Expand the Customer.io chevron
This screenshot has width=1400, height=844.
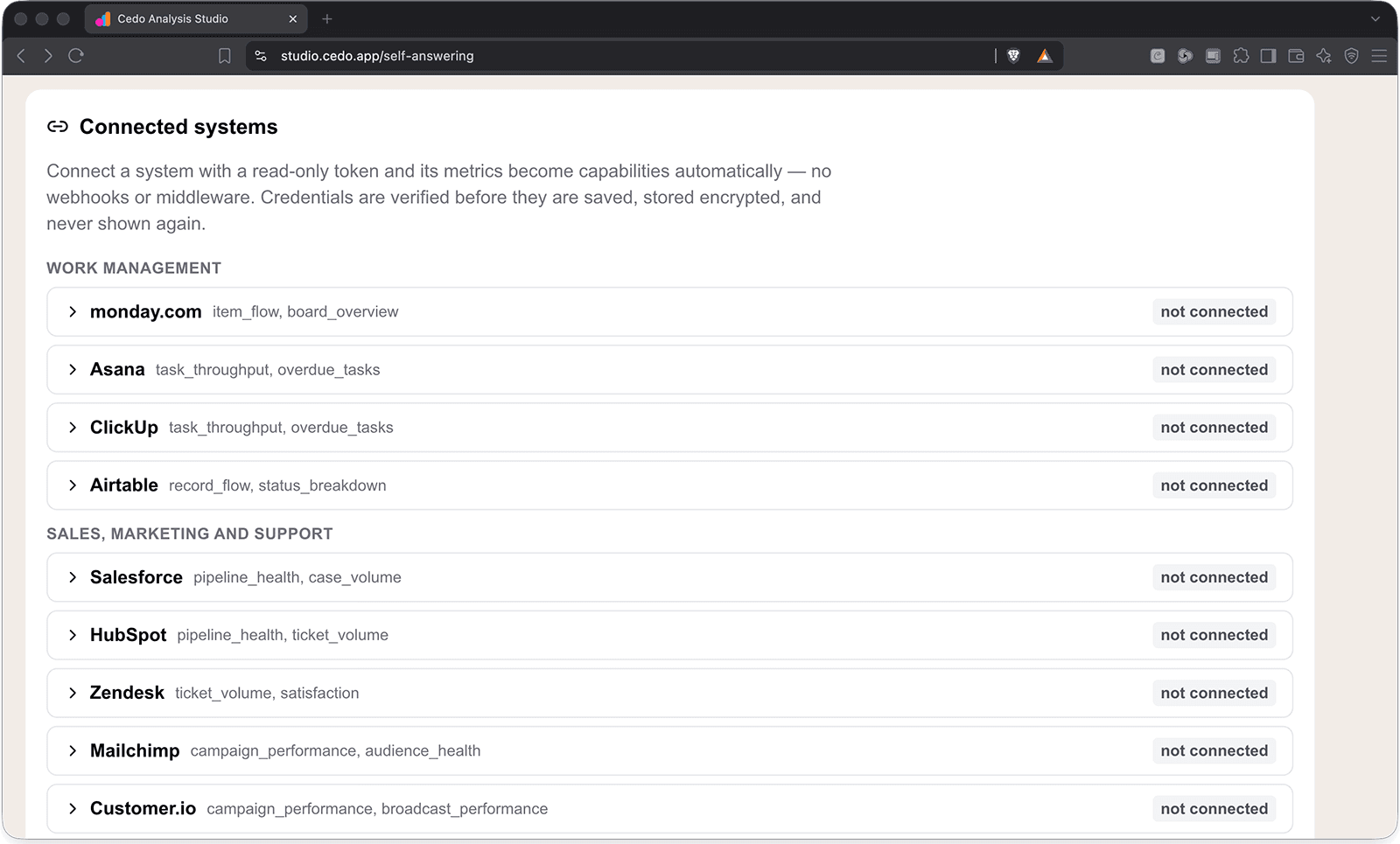point(73,809)
